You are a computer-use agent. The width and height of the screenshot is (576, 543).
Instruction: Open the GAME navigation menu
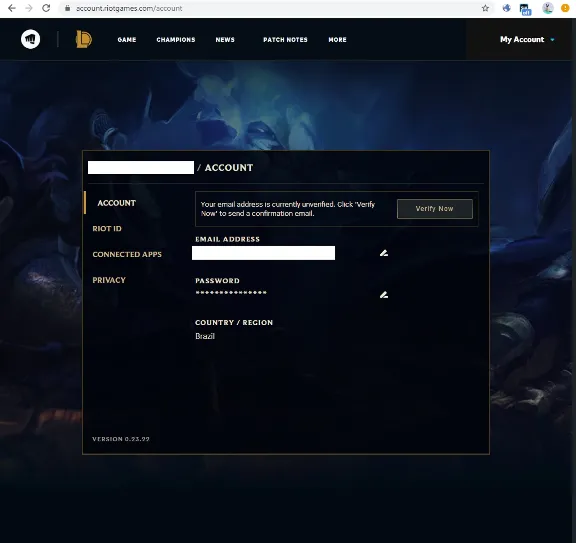tap(127, 40)
